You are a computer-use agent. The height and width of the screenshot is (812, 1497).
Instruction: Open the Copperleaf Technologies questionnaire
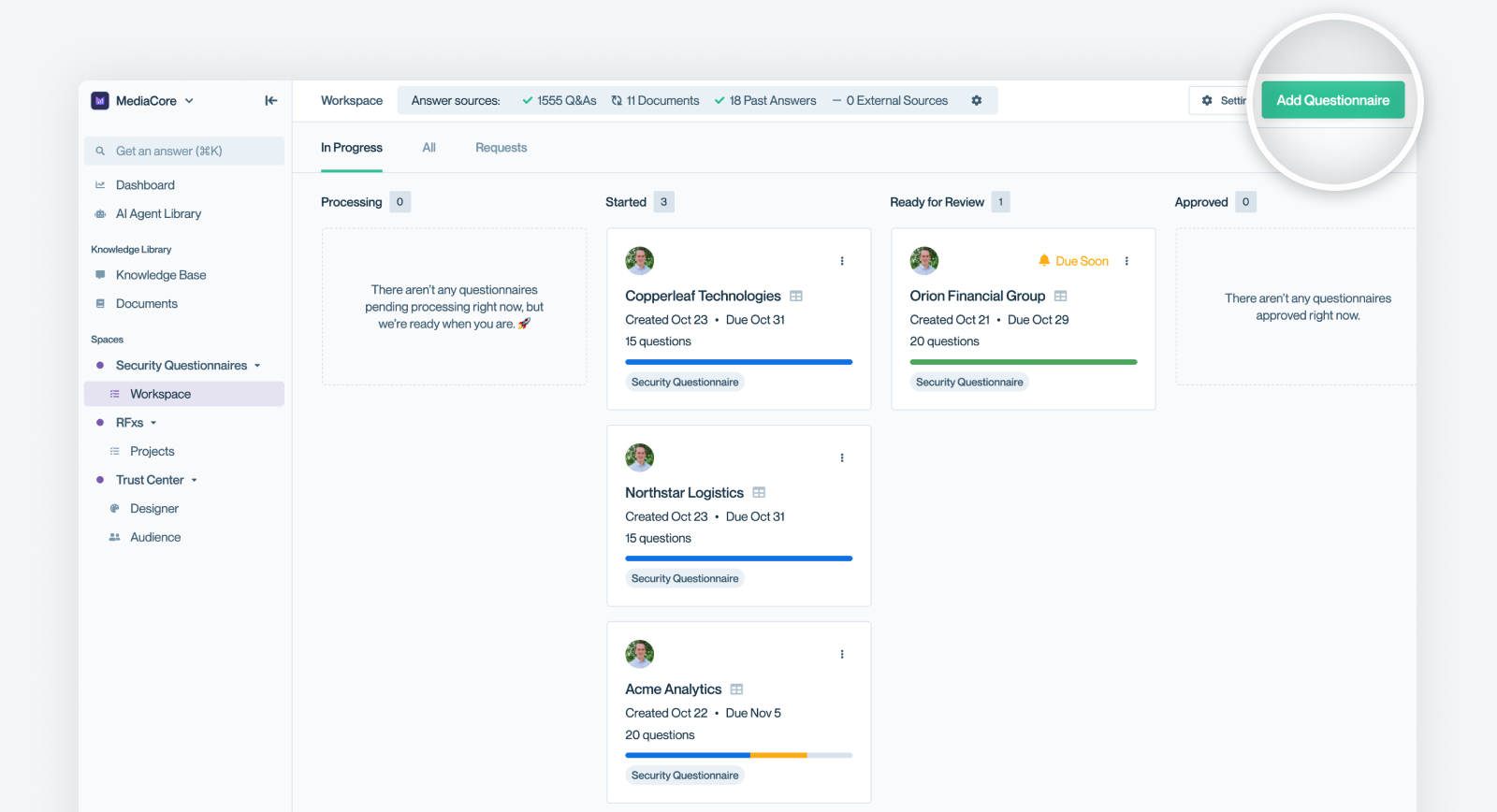tap(703, 297)
